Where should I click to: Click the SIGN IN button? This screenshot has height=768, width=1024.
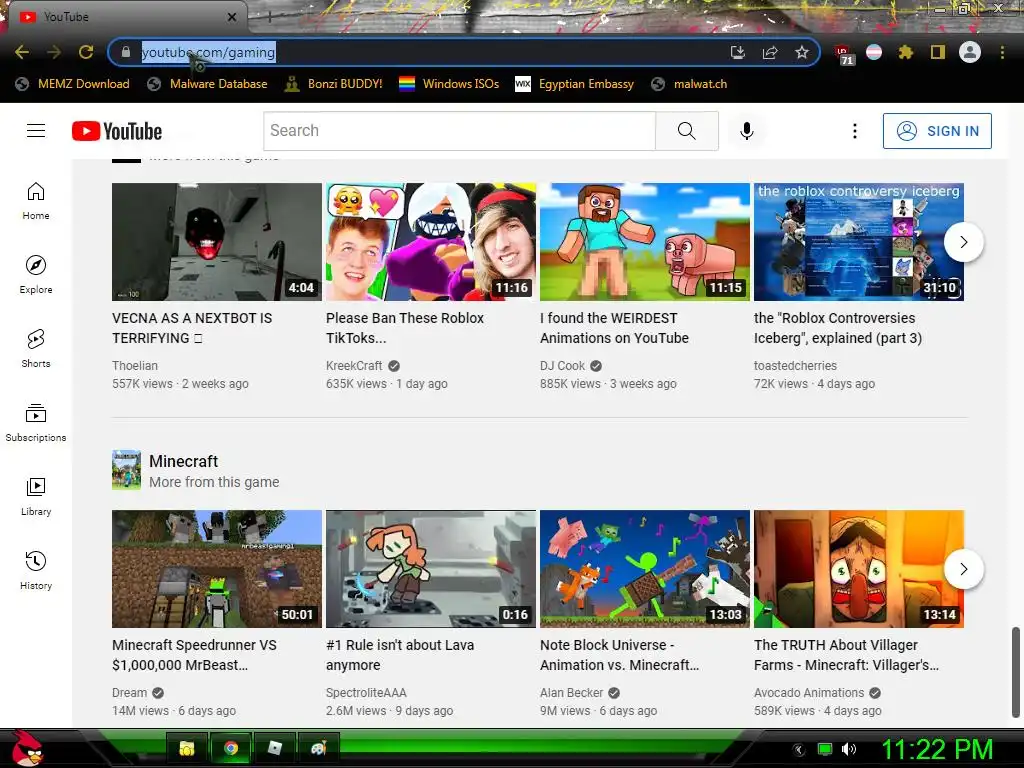pyautogui.click(x=937, y=131)
